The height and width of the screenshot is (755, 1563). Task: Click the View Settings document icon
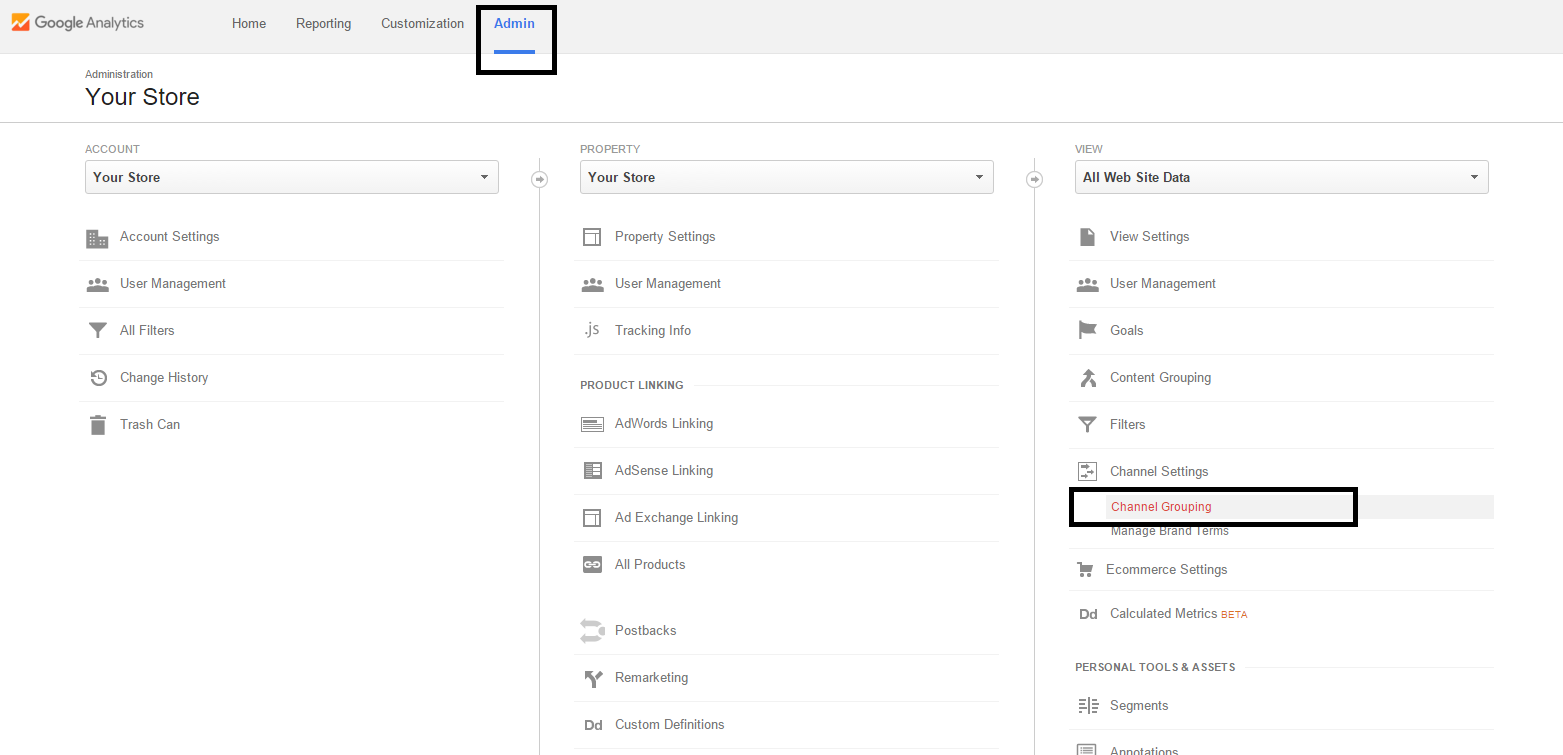tap(1087, 237)
